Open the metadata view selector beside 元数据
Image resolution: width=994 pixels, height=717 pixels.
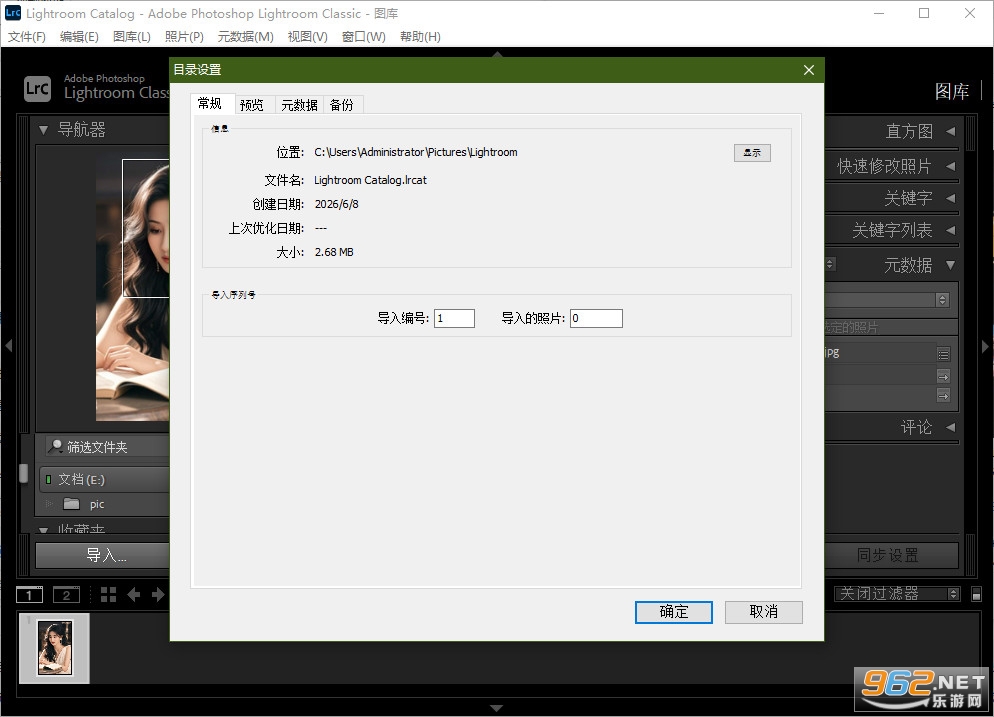click(830, 264)
